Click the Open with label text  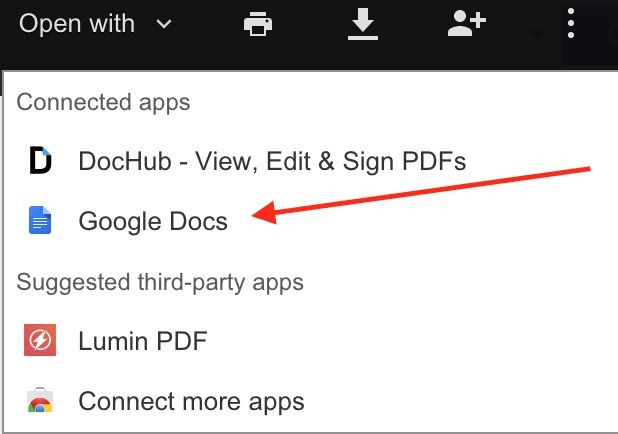click(77, 24)
